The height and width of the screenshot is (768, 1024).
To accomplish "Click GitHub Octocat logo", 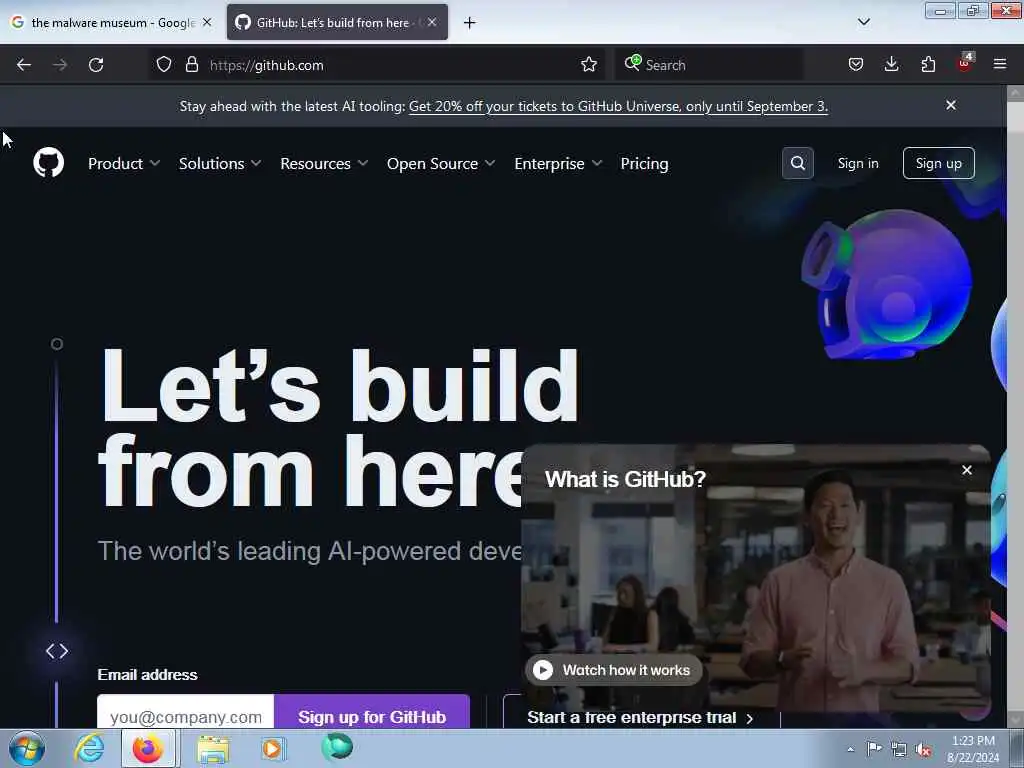I will pyautogui.click(x=48, y=163).
